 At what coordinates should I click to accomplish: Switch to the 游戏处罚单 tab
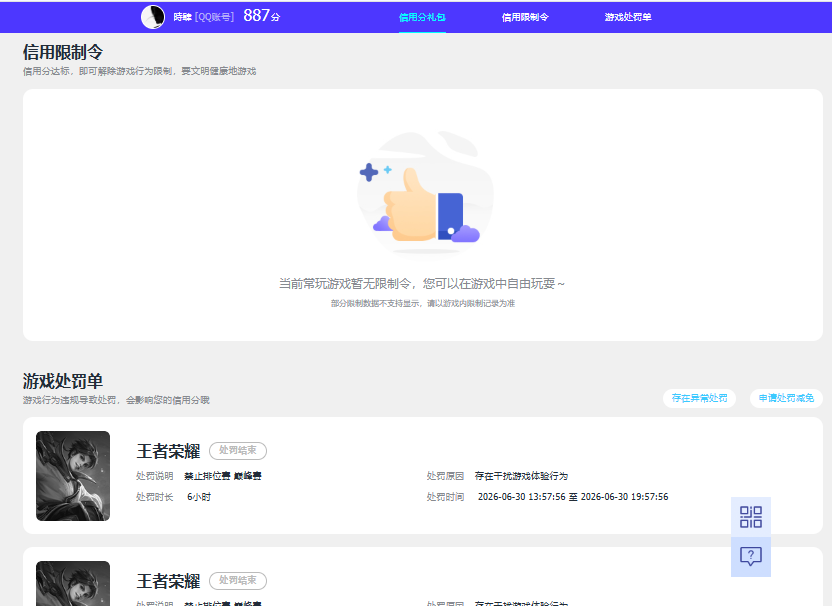pyautogui.click(x=628, y=17)
